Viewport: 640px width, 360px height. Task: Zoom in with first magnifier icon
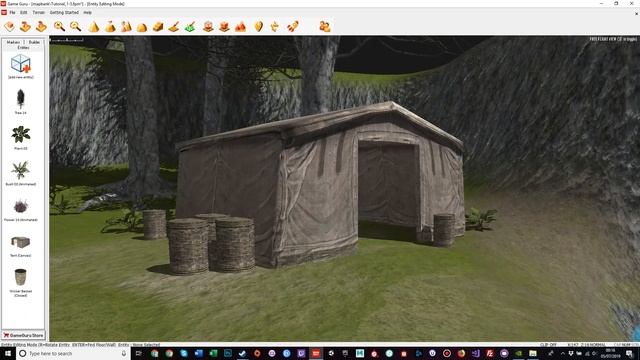pos(60,27)
